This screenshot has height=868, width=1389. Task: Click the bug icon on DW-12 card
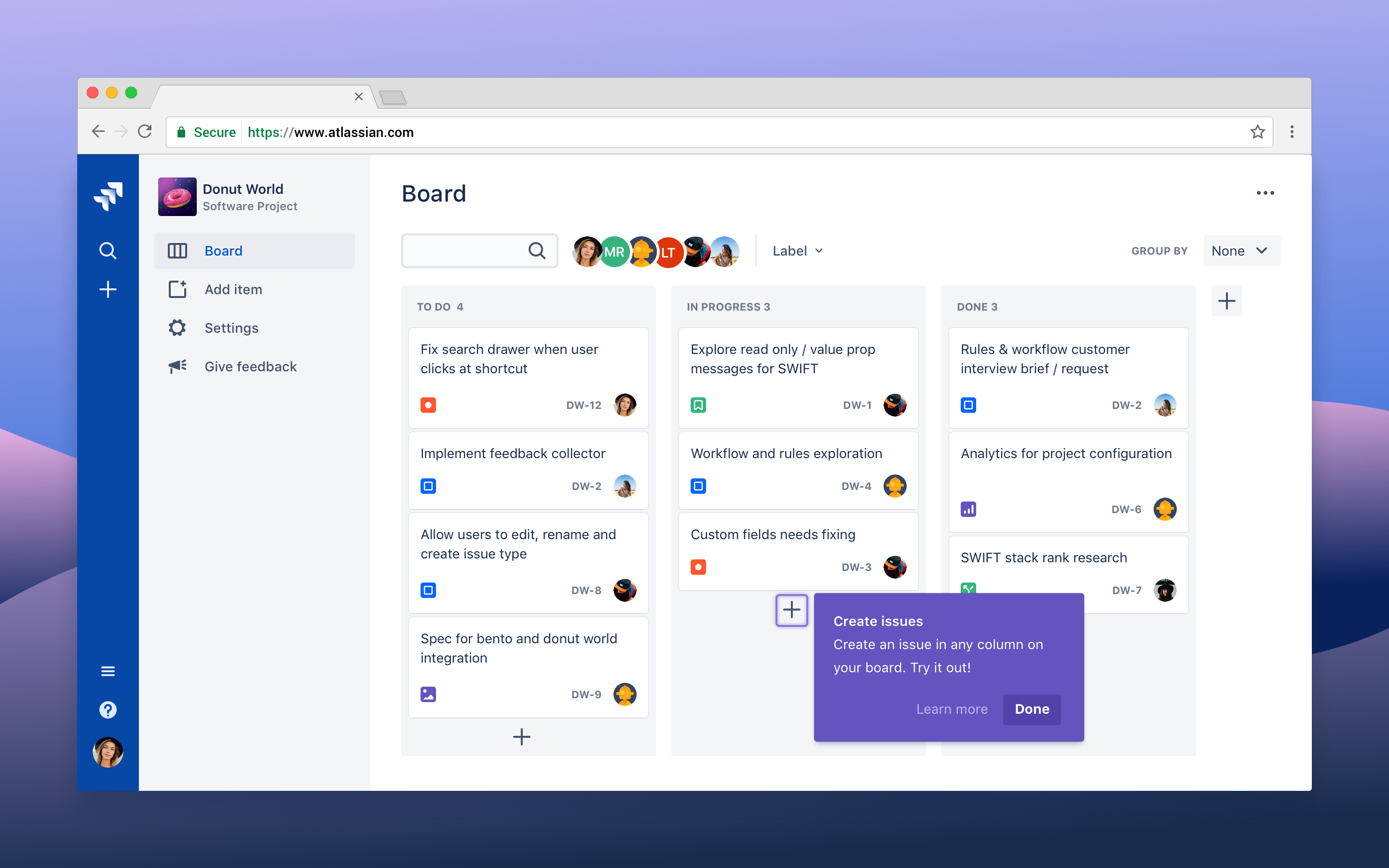pos(429,405)
